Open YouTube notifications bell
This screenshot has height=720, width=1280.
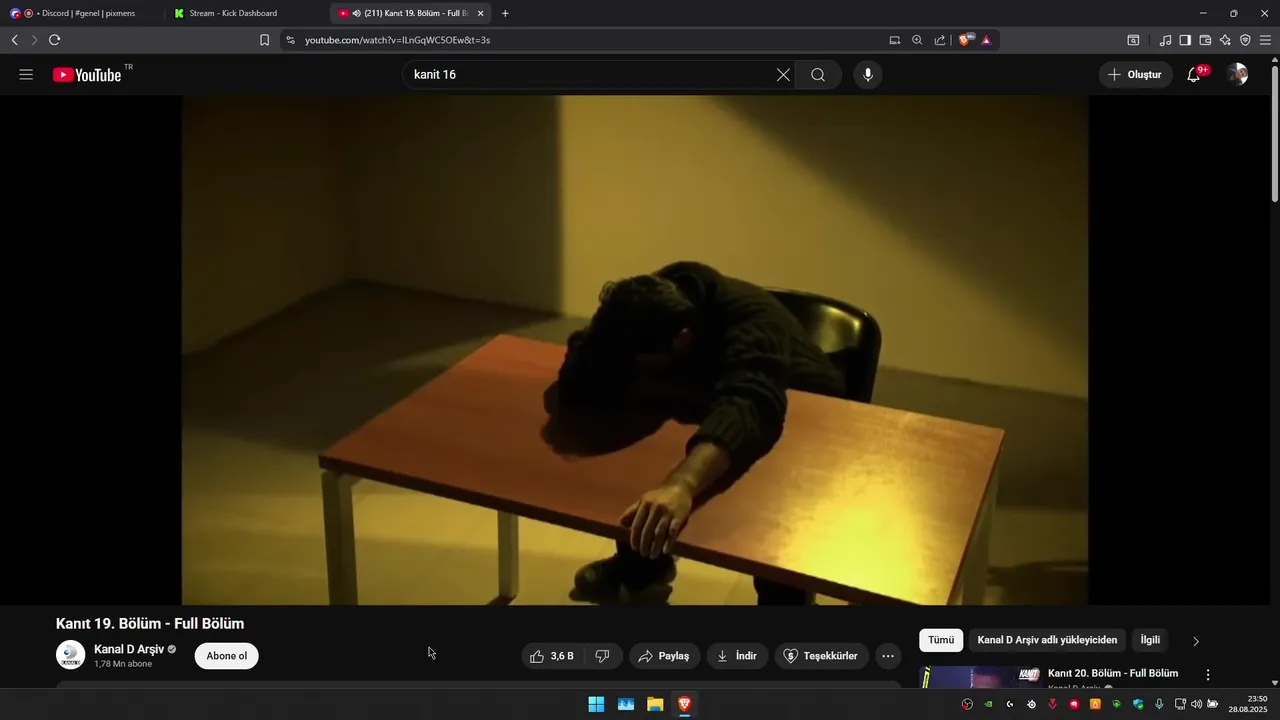(1194, 75)
